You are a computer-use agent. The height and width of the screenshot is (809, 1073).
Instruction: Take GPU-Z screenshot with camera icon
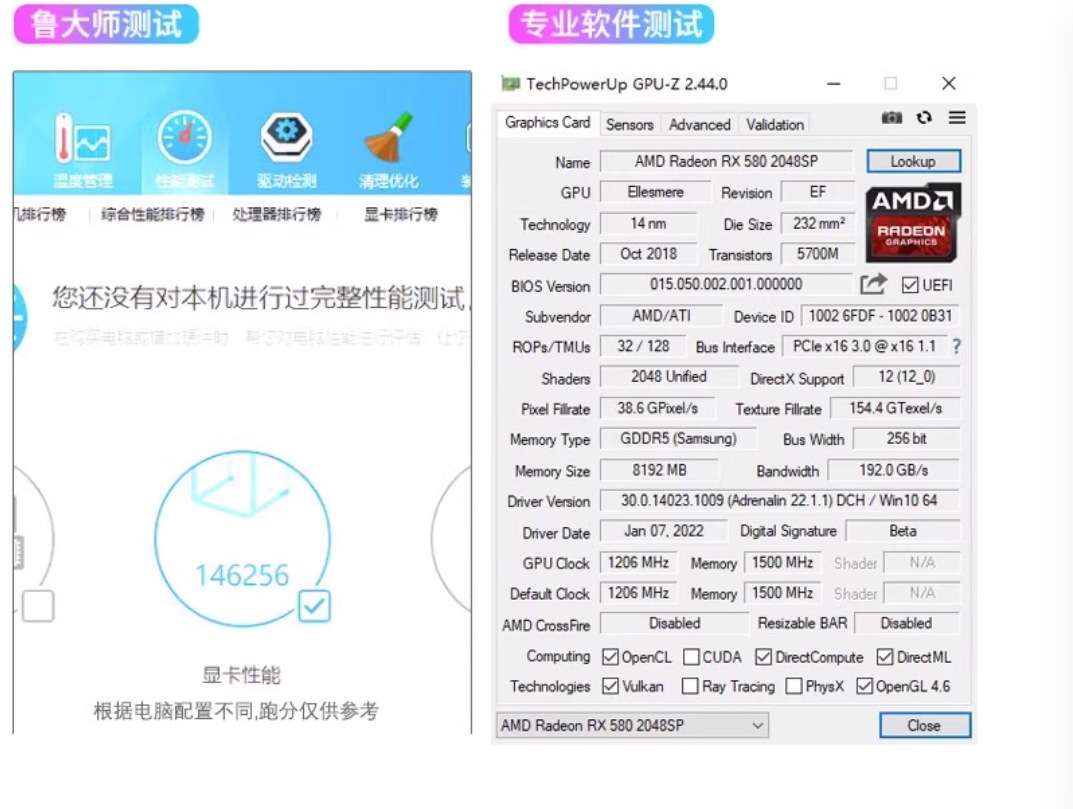pyautogui.click(x=891, y=118)
